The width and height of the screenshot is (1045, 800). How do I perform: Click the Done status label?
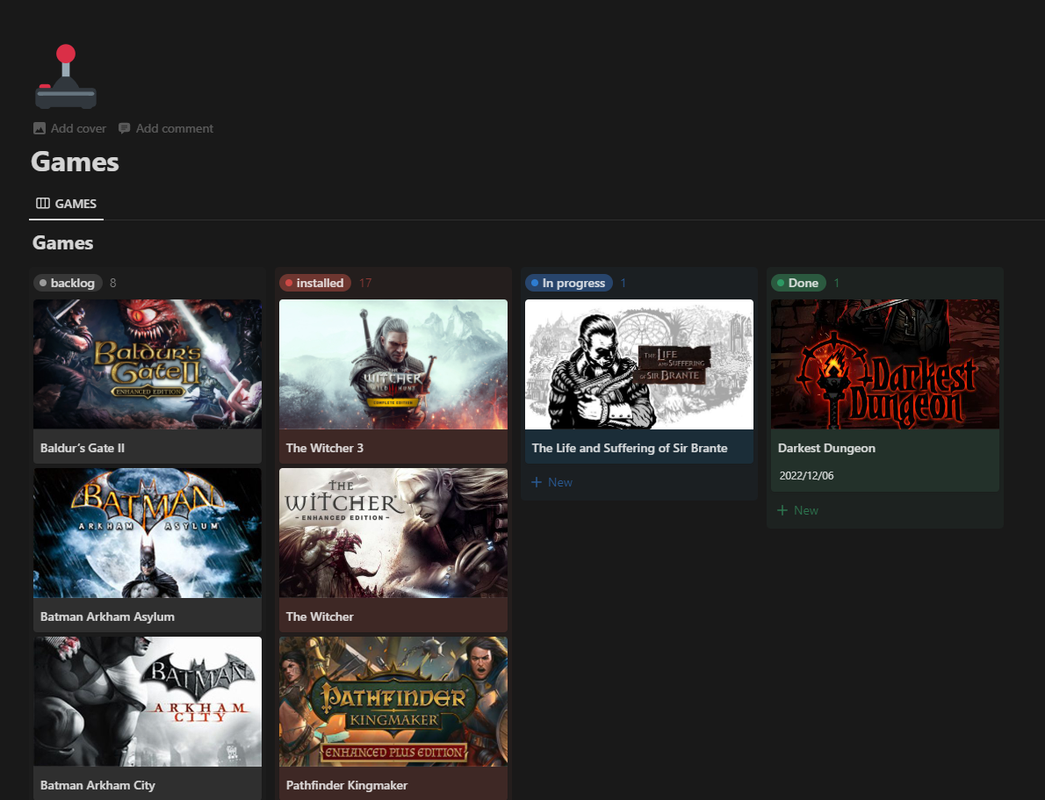798,283
